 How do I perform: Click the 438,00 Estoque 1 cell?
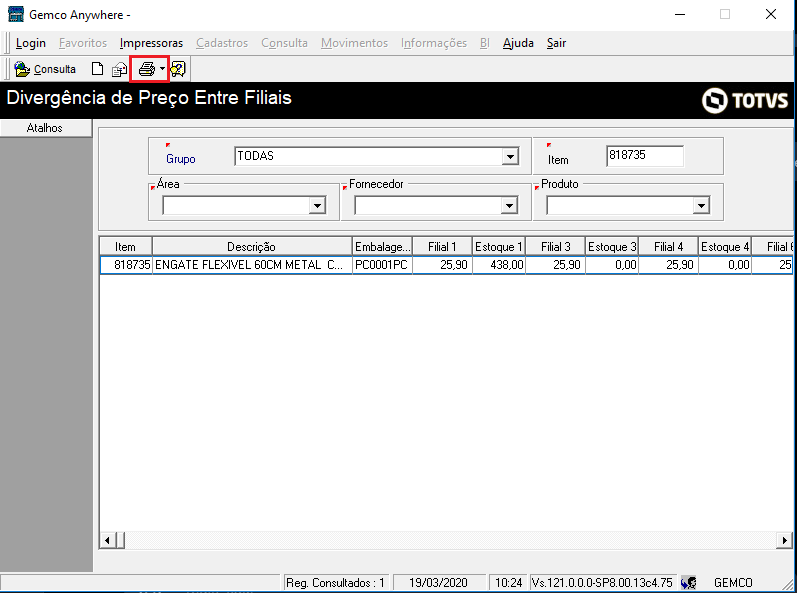coord(499,265)
